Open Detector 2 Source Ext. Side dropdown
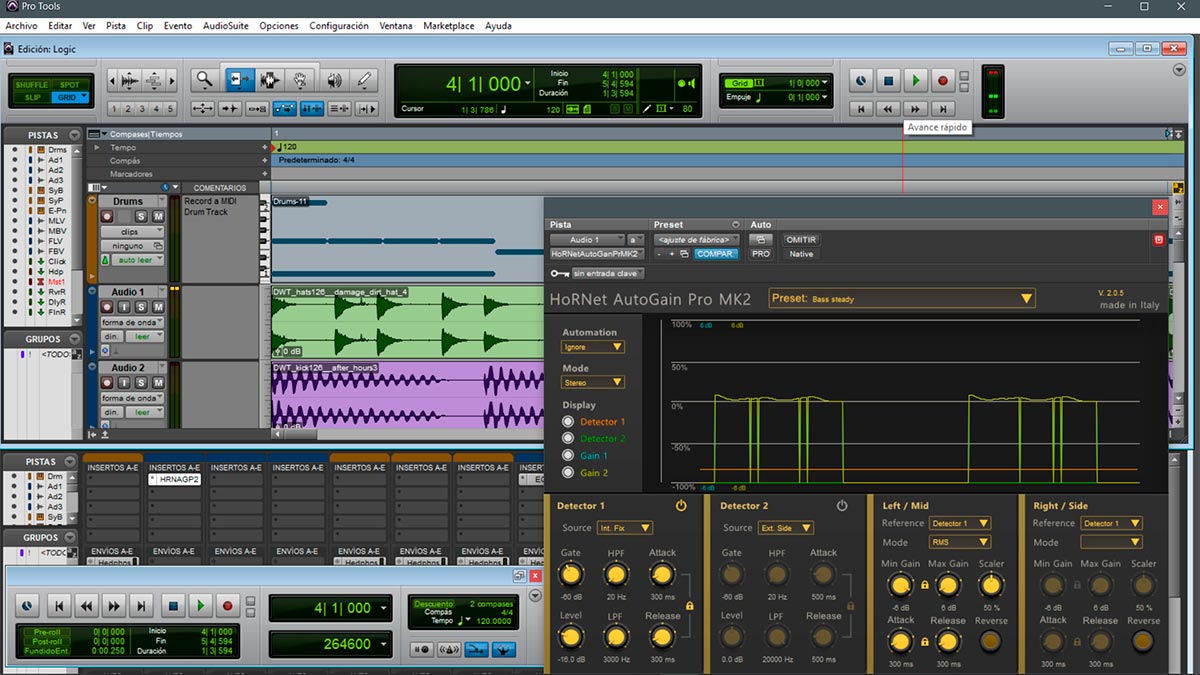1200x675 pixels. [x=786, y=528]
